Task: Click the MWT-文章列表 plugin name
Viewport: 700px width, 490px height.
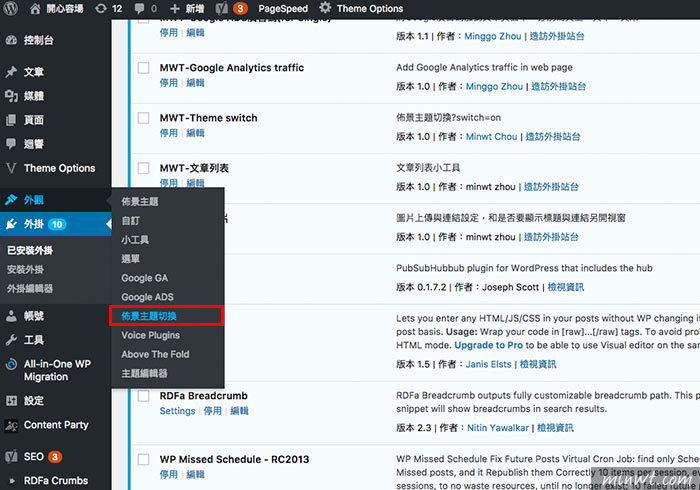Action: pyautogui.click(x=194, y=168)
